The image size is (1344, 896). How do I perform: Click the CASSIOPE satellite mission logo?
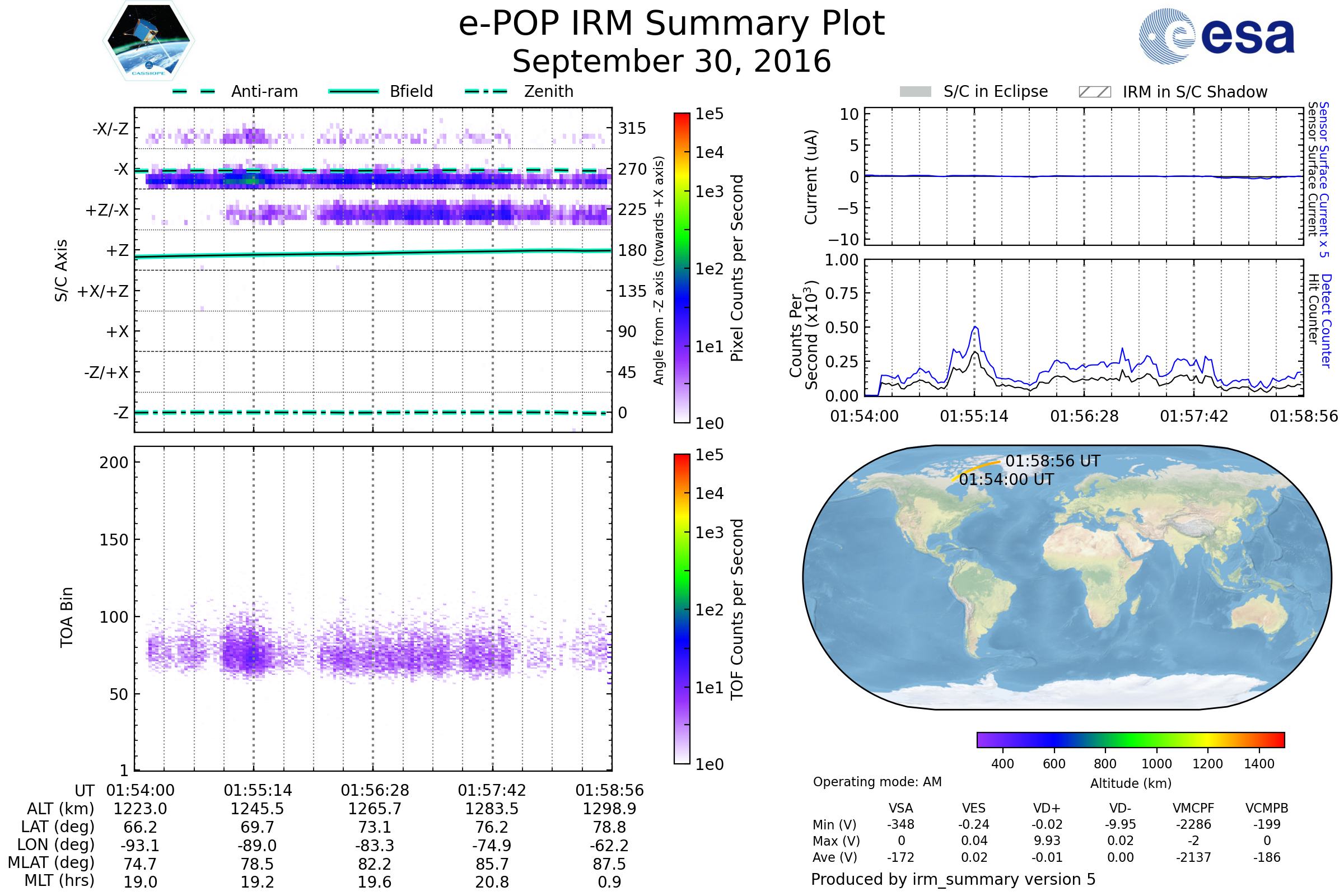point(148,41)
